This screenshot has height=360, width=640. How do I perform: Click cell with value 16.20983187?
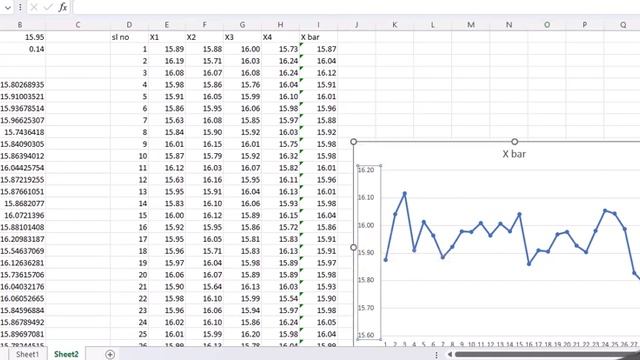tap(23, 239)
